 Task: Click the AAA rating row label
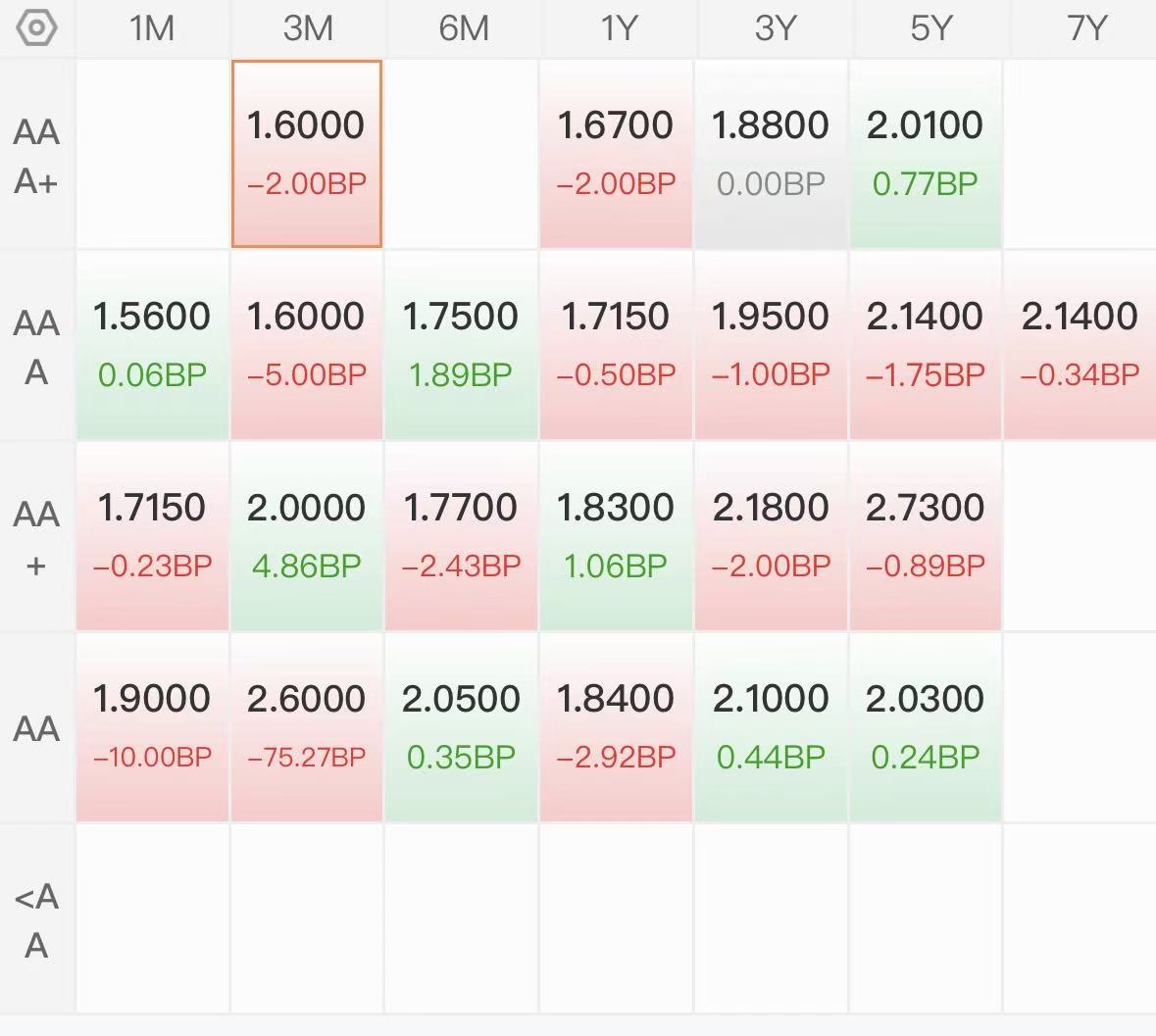pyautogui.click(x=36, y=347)
